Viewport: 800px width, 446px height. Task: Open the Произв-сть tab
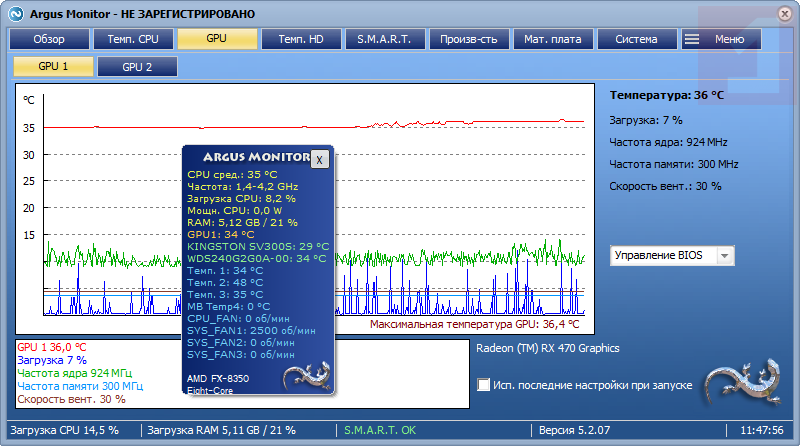(x=469, y=39)
